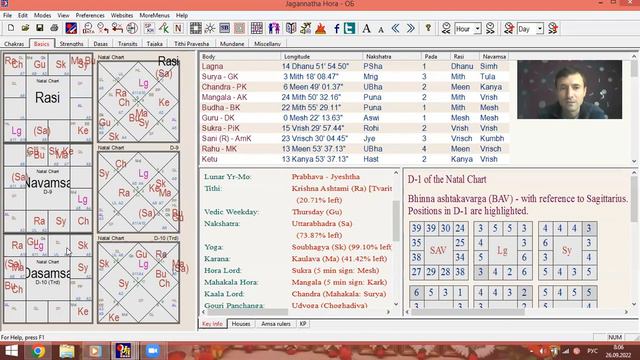
Task: Click the open book toolbar icon
Action: point(291,28)
